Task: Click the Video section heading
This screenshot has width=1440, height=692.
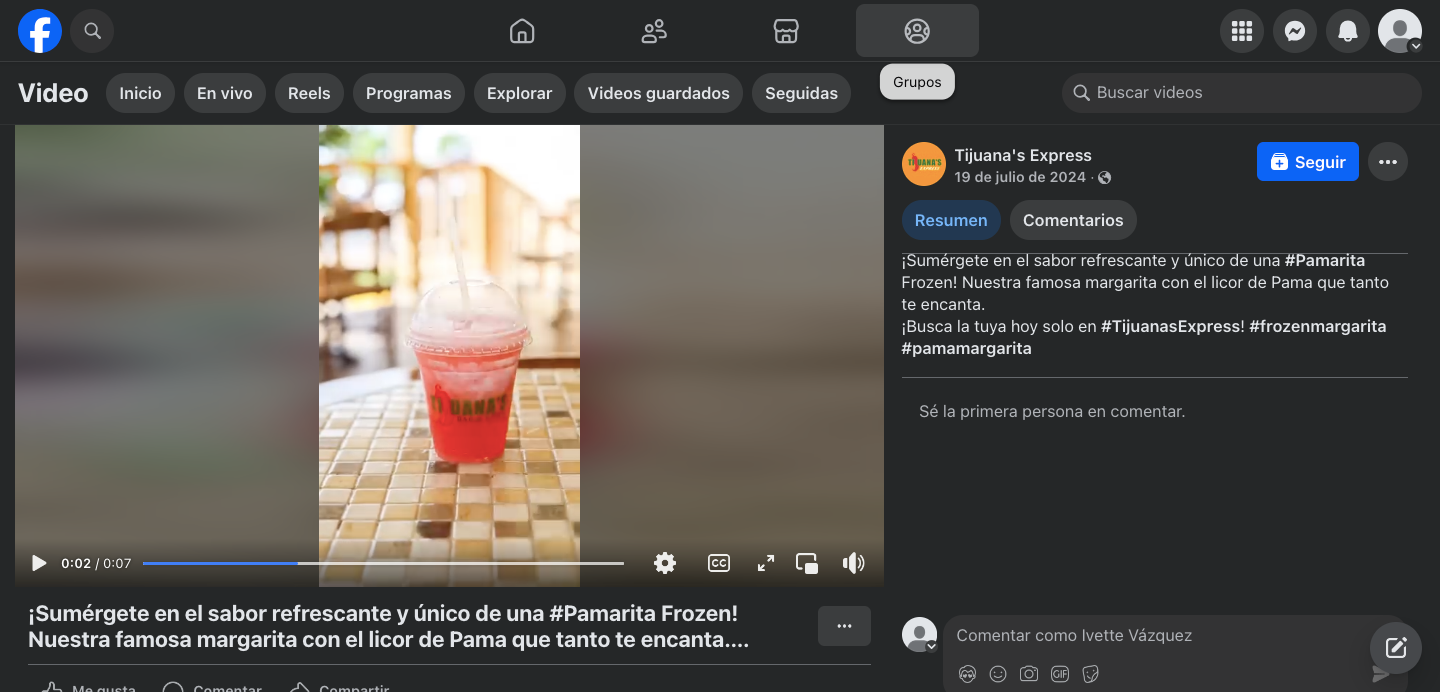Action: (53, 93)
